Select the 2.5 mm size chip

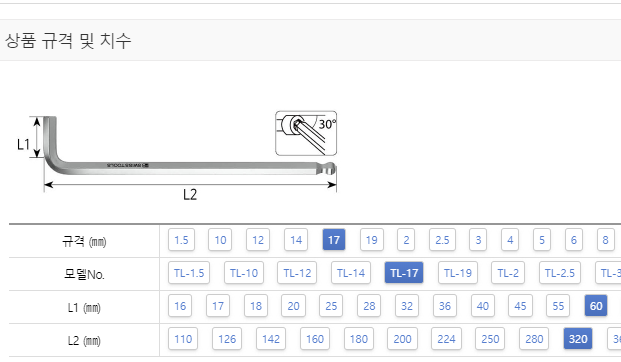click(x=442, y=240)
